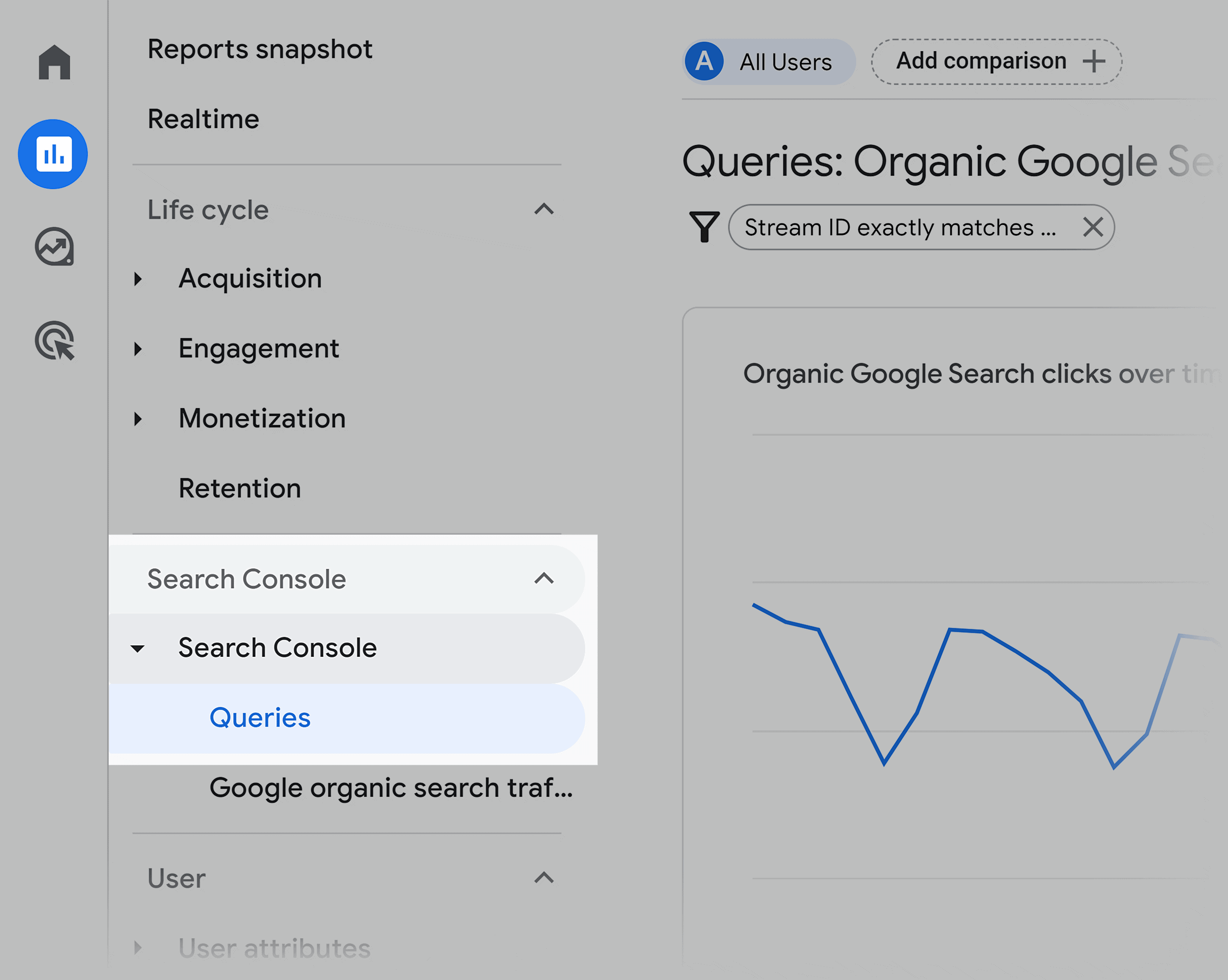Toggle the Search Console expand arrow
Screen dimensions: 1228x980
pos(547,578)
